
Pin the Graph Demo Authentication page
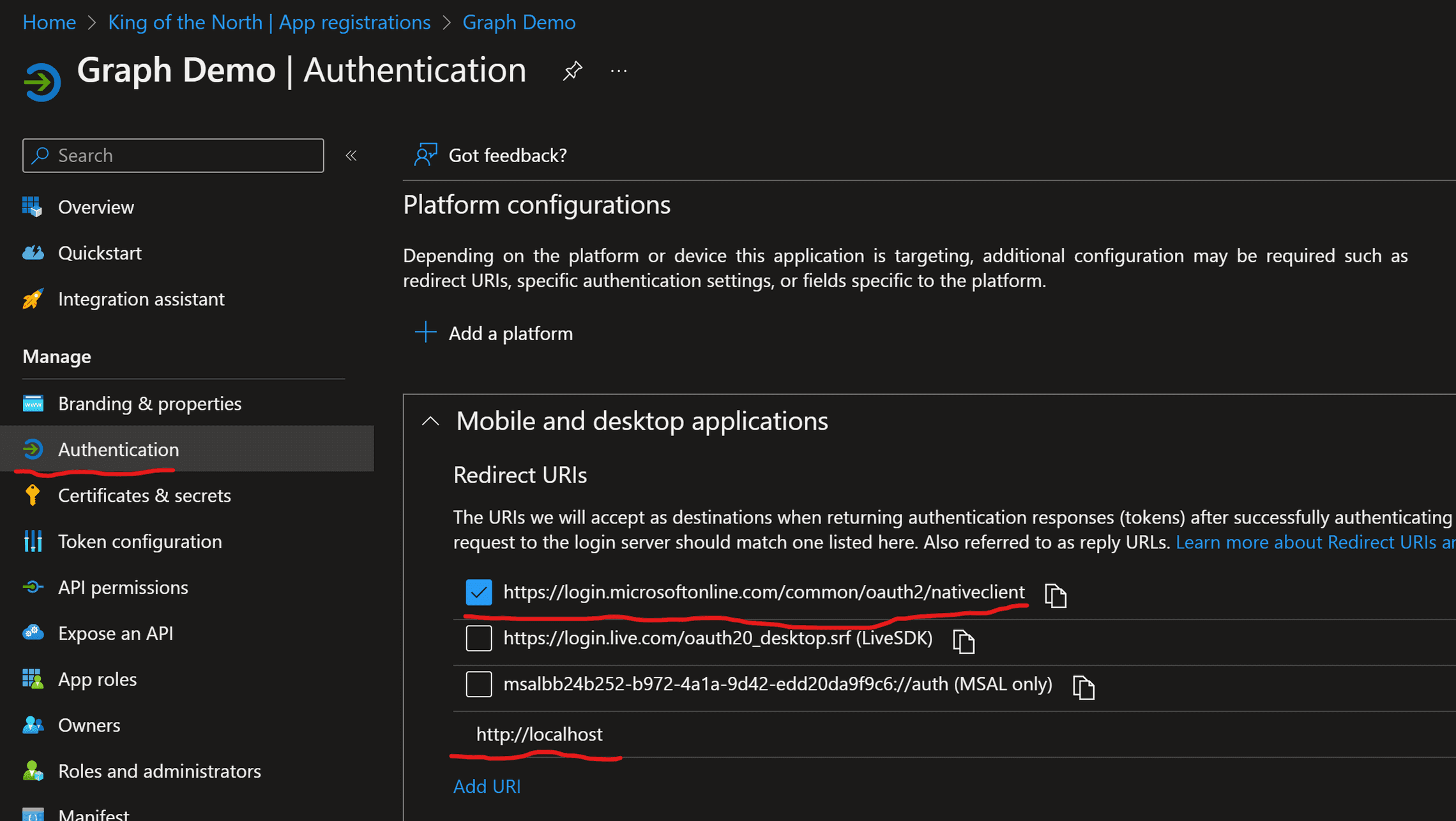tap(572, 70)
